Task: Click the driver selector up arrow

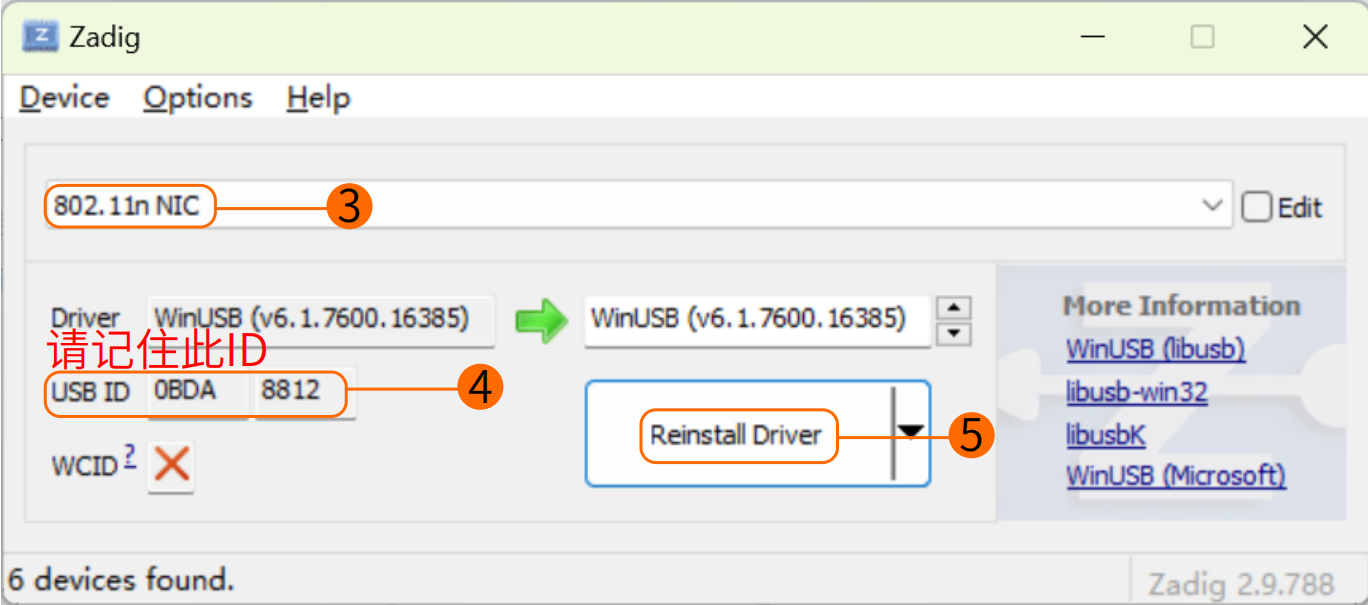Action: click(955, 308)
